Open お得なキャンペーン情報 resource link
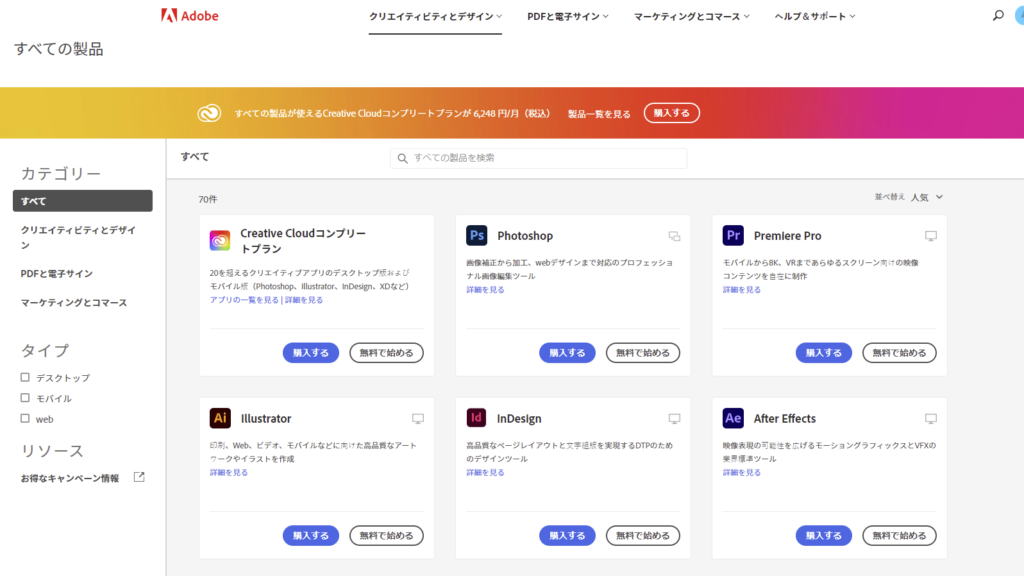 (70, 478)
